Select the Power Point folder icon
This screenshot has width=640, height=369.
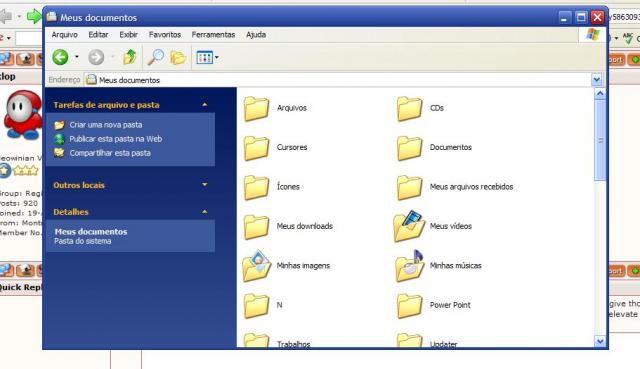coord(409,306)
